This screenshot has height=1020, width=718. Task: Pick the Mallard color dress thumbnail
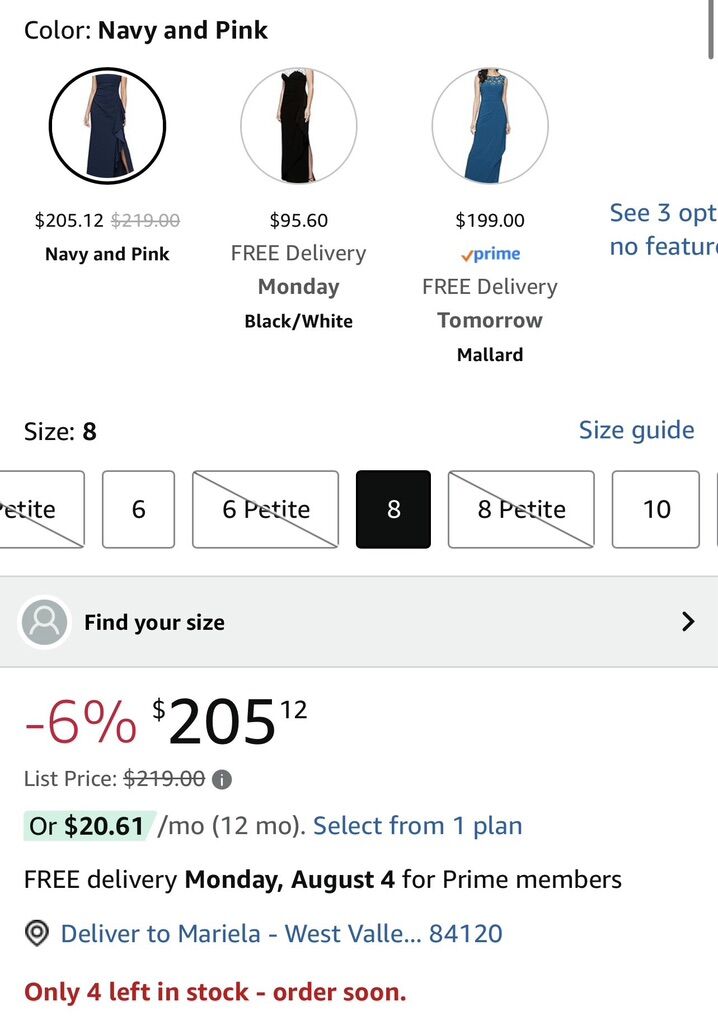tap(489, 126)
